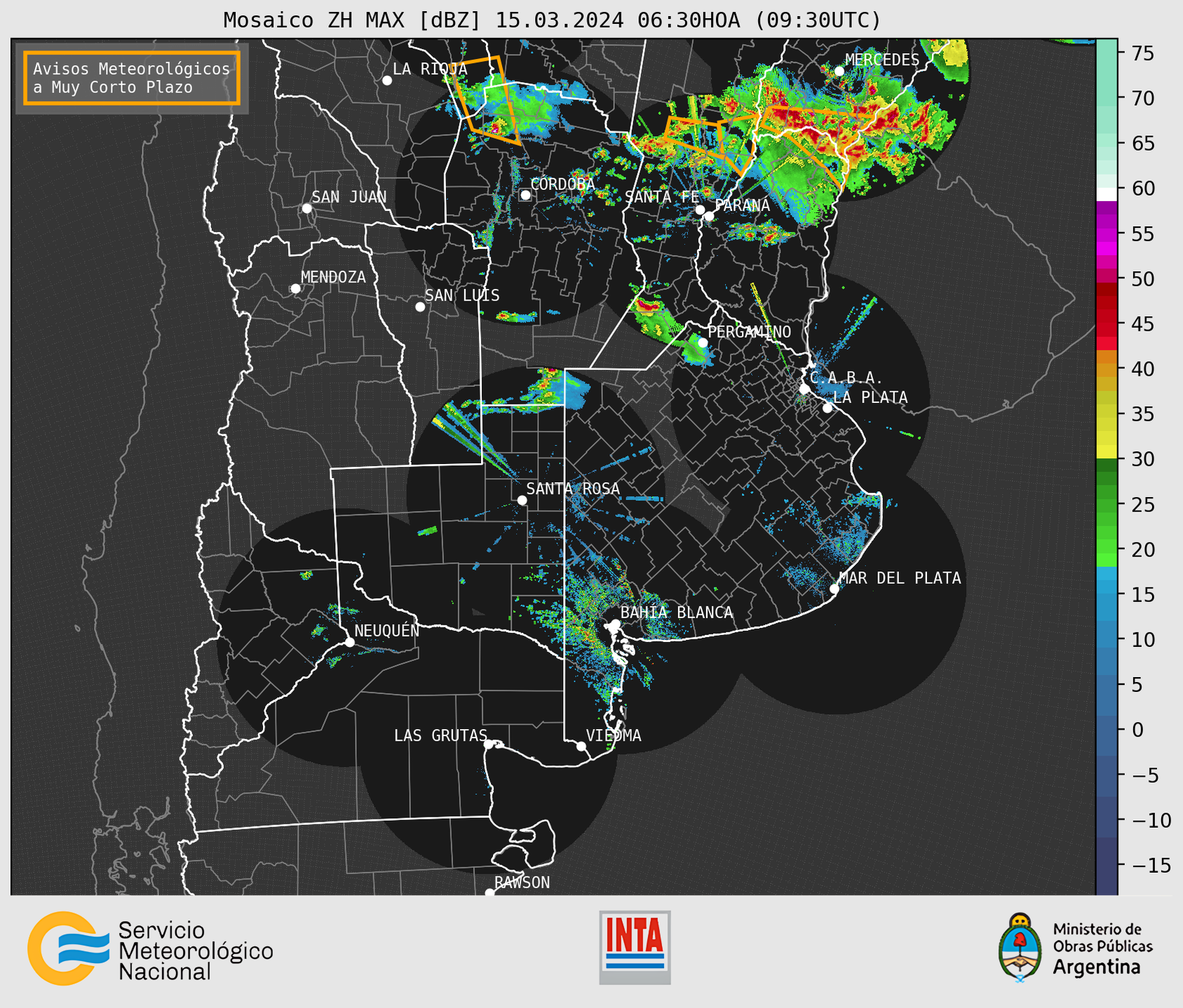The height and width of the screenshot is (1008, 1183).
Task: Click the green 25 dBZ color band
Action: click(1107, 505)
